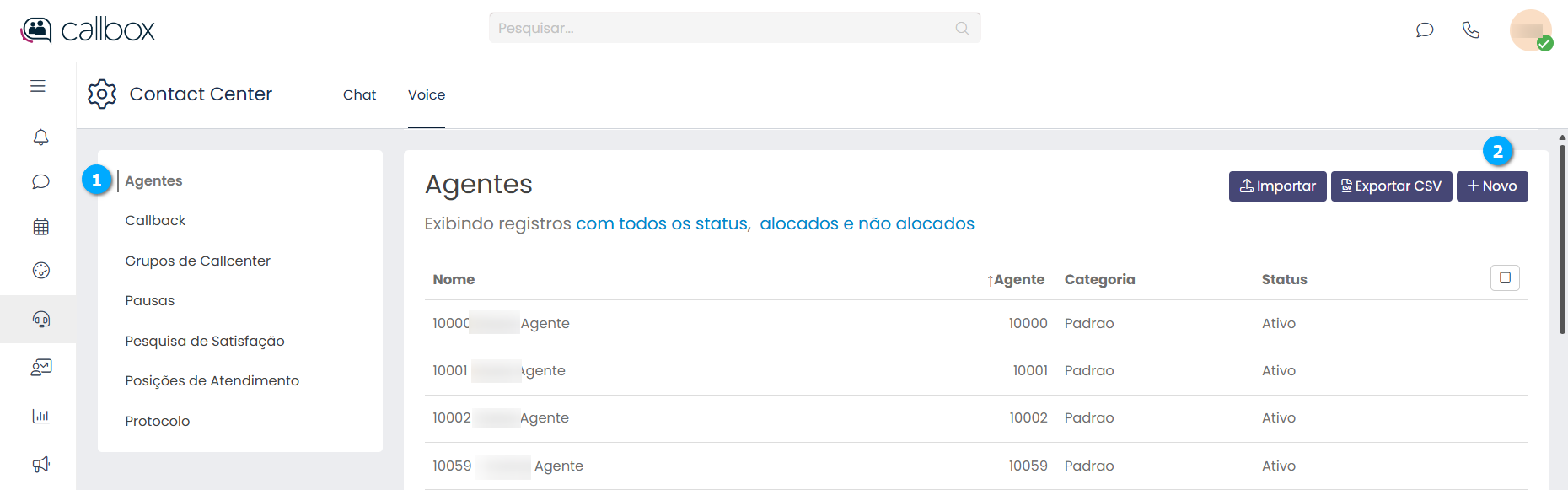Open status filter 'com todos os status'
This screenshot has width=1568, height=490.
[x=662, y=223]
